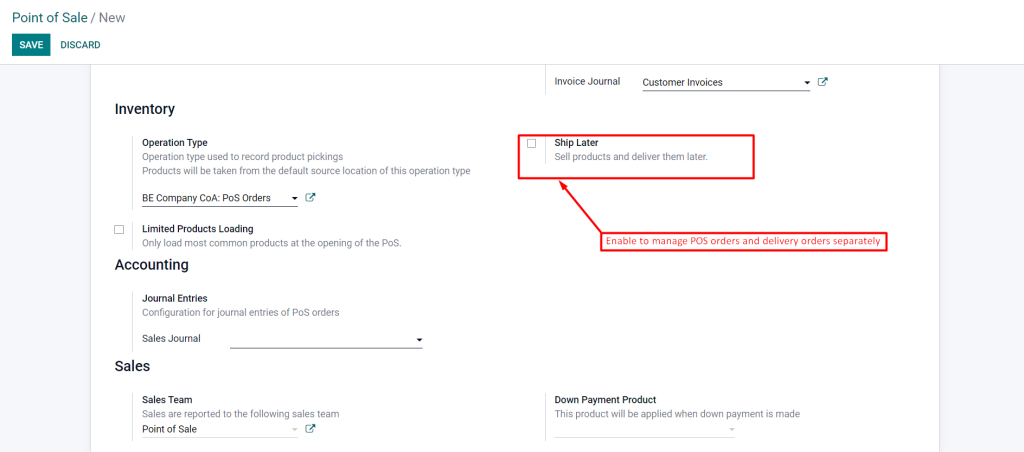Expand the Operation Type dropdown arrow
Viewport: 1024px width, 452px height.
[x=294, y=199]
